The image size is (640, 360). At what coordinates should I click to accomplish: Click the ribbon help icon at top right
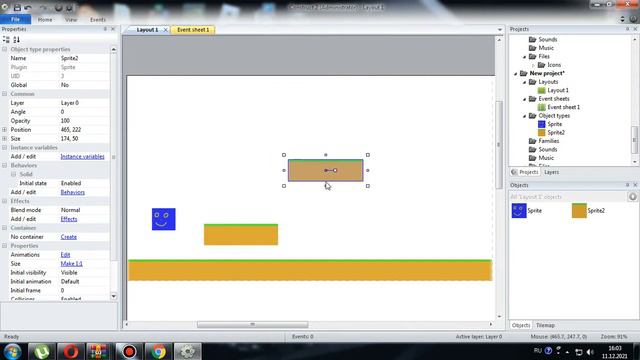click(x=633, y=19)
